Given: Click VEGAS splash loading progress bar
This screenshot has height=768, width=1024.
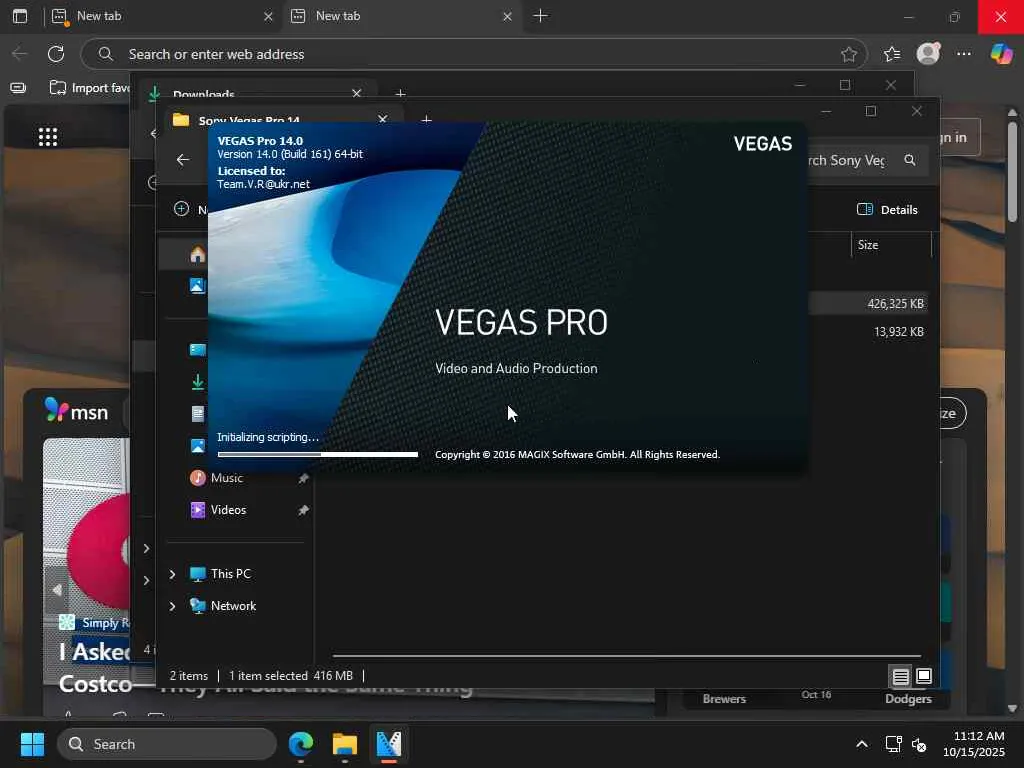Looking at the screenshot, I should click(317, 454).
